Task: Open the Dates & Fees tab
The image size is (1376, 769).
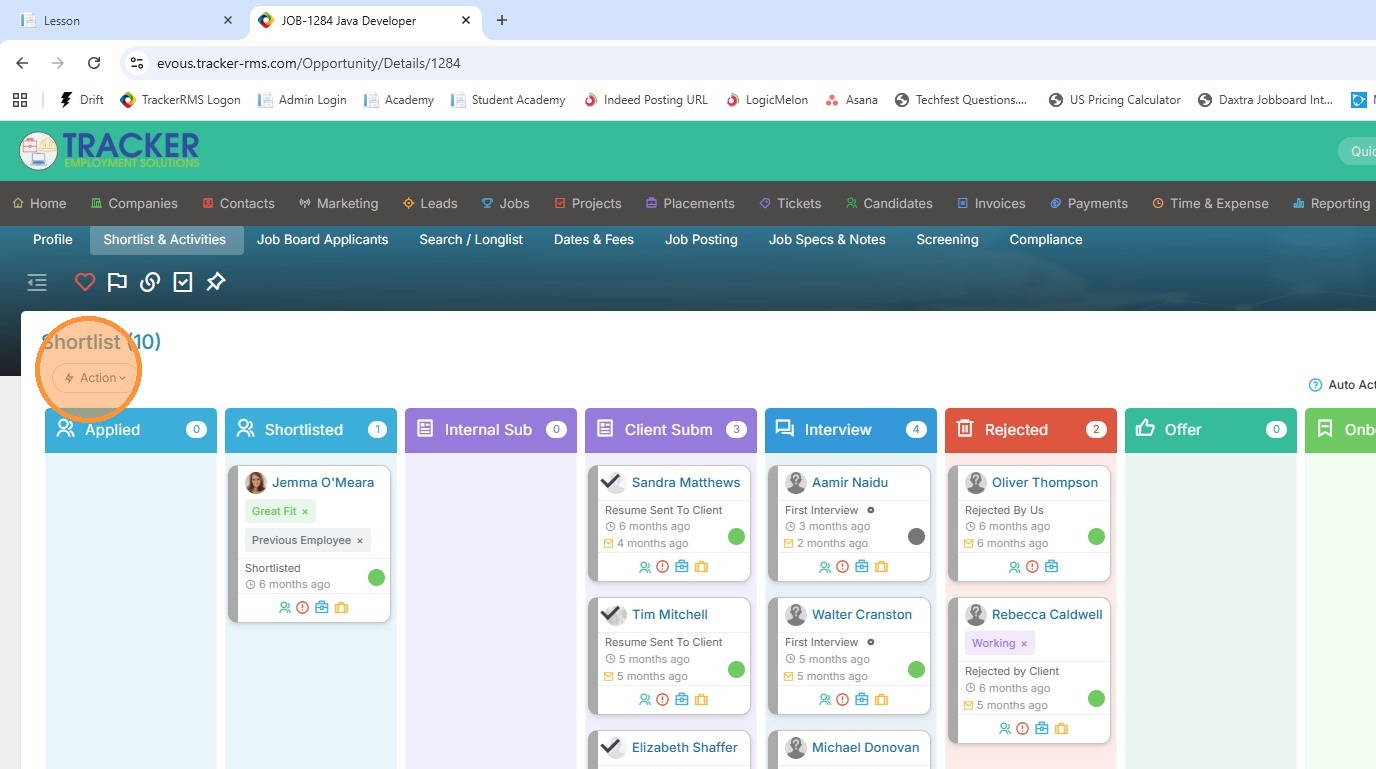Action: tap(594, 239)
